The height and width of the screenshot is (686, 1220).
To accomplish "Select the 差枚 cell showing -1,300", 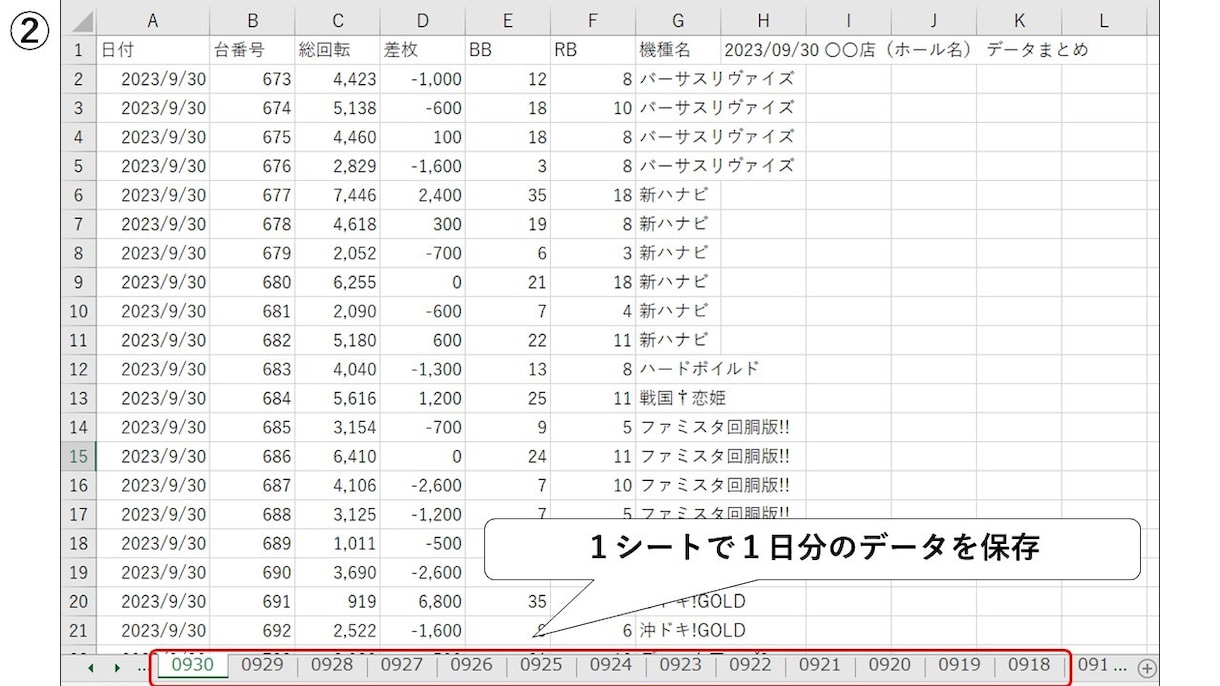I will coord(423,369).
